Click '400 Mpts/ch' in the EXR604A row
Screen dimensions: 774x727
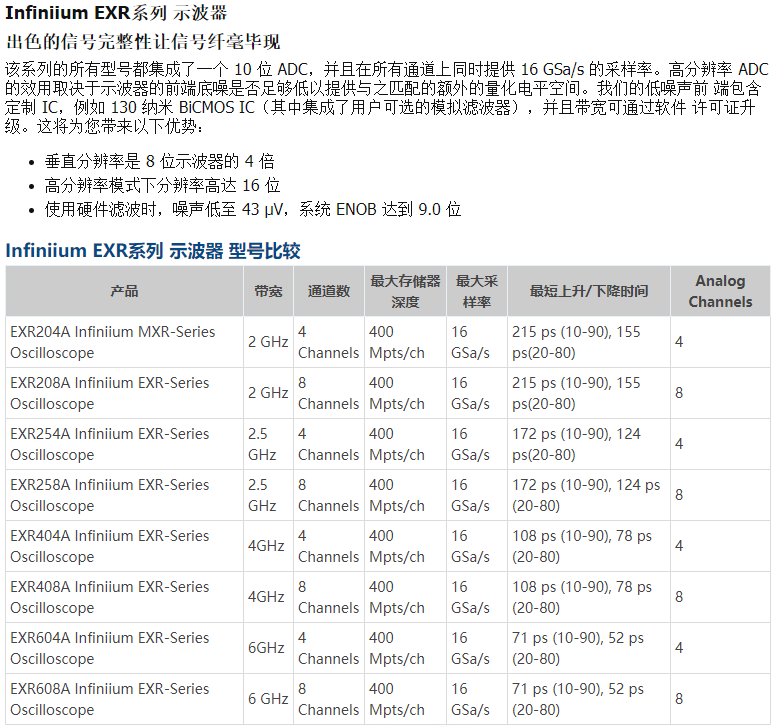click(x=397, y=648)
